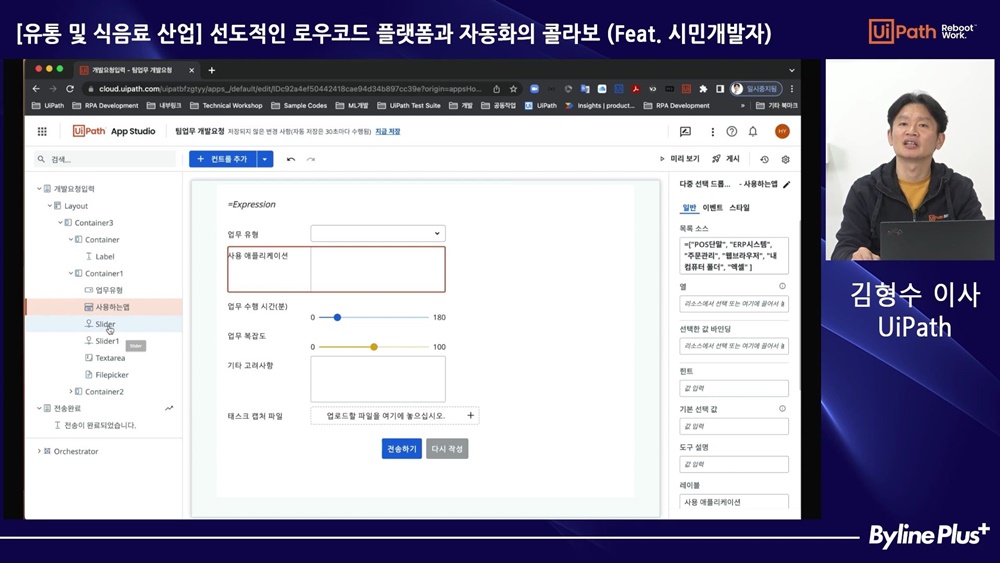This screenshot has height=563, width=1000.
Task: Open browser extensions puzzle icon
Action: pos(703,89)
